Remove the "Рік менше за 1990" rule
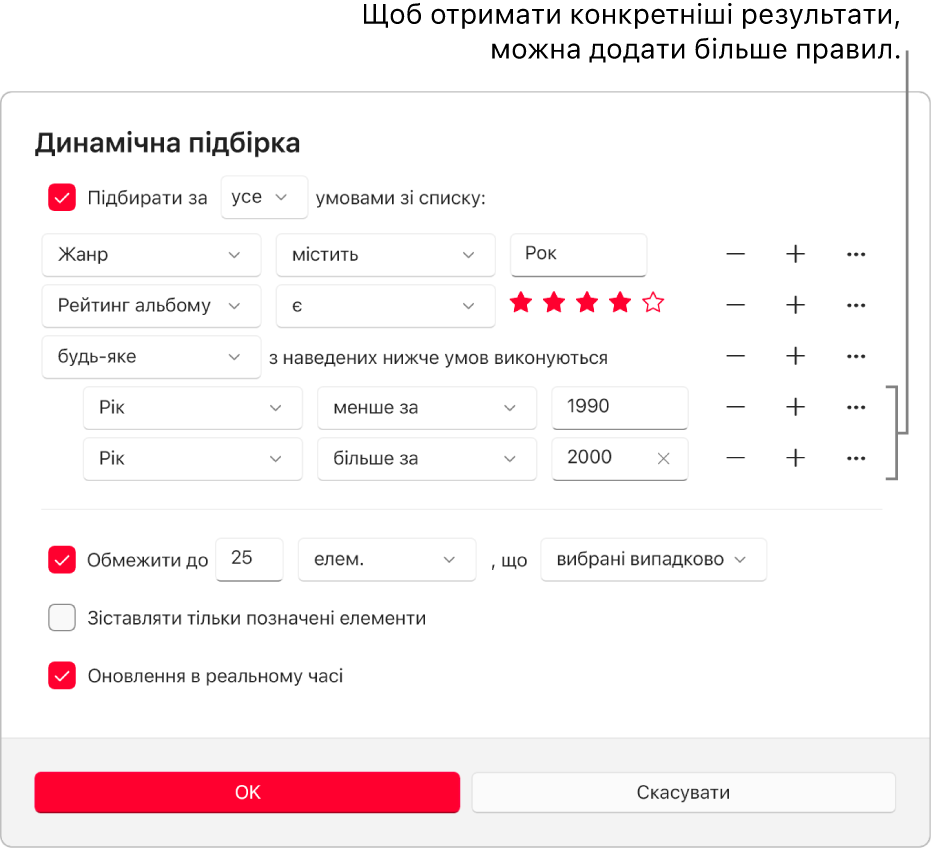The image size is (934, 849). click(x=735, y=408)
